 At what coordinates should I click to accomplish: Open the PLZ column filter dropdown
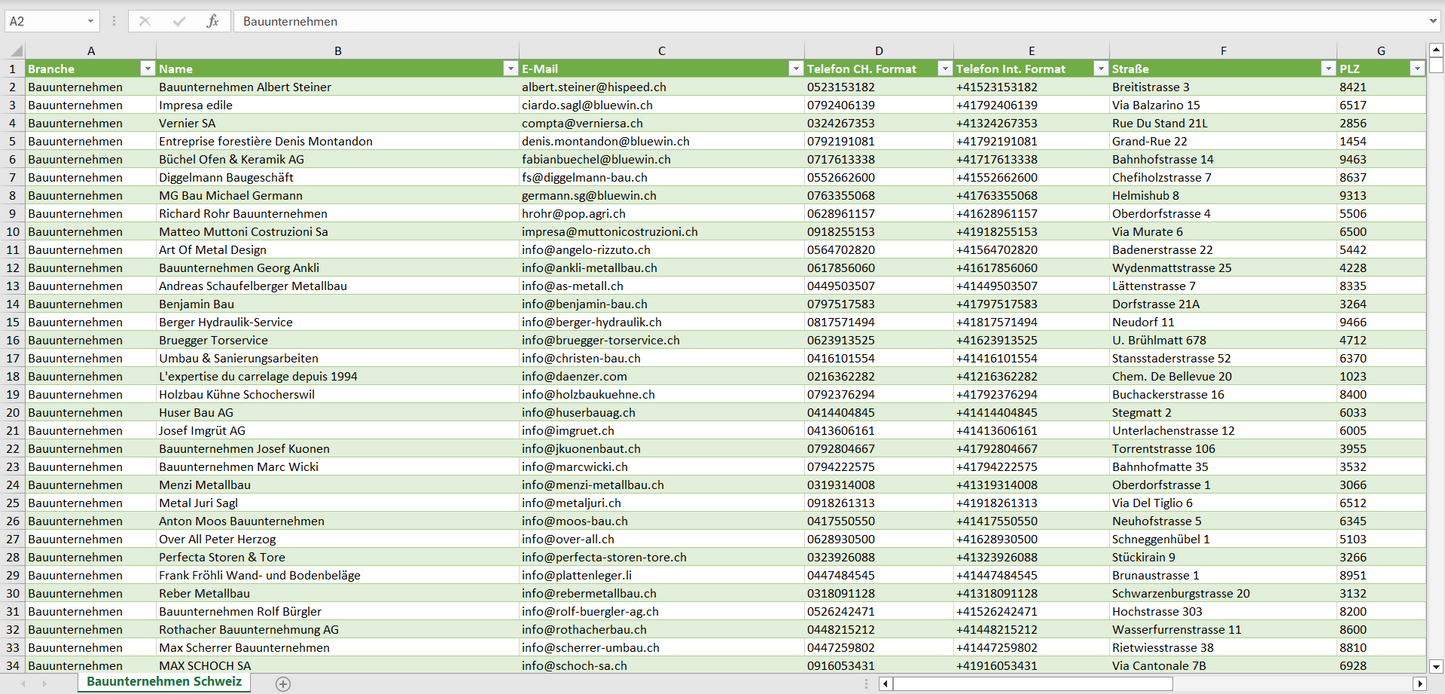point(1417,69)
